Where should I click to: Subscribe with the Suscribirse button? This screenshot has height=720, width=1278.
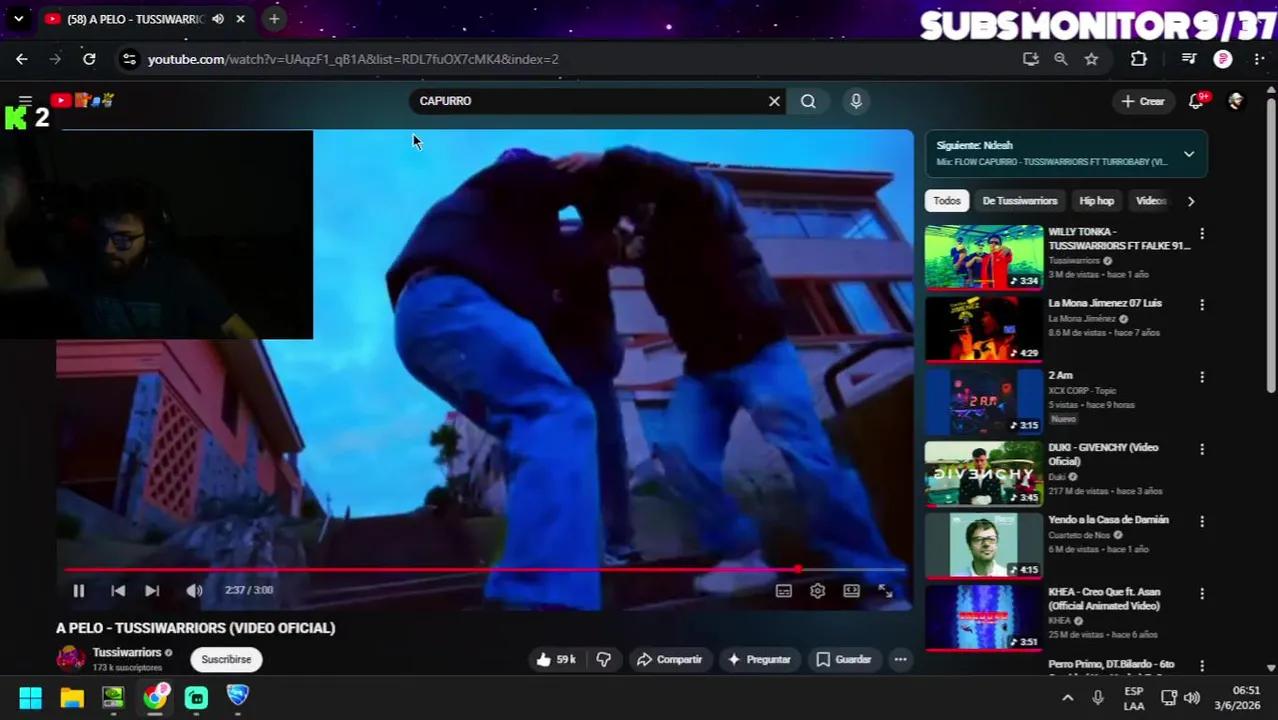226,659
